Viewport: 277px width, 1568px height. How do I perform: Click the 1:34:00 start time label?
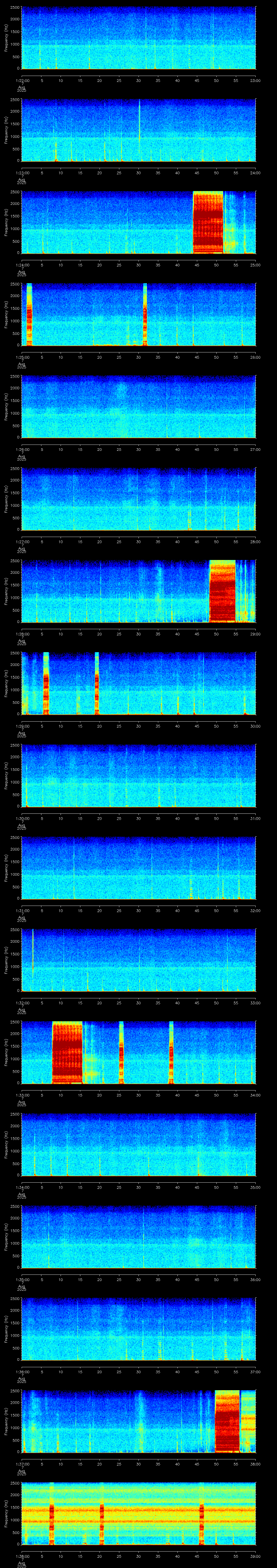click(x=22, y=1187)
